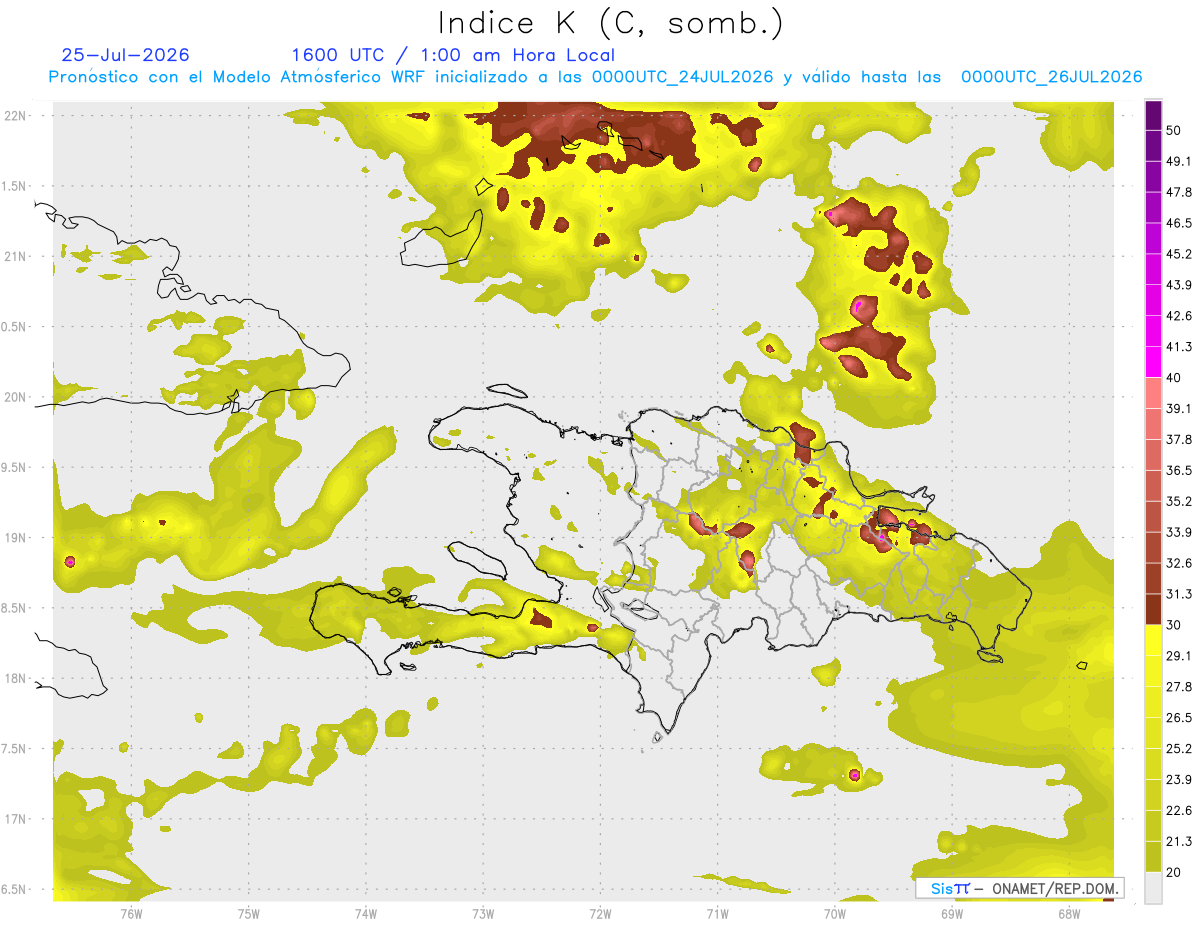Viewport: 1200px width, 927px height.
Task: Click the '35.2' color scale value
Action: [1179, 501]
